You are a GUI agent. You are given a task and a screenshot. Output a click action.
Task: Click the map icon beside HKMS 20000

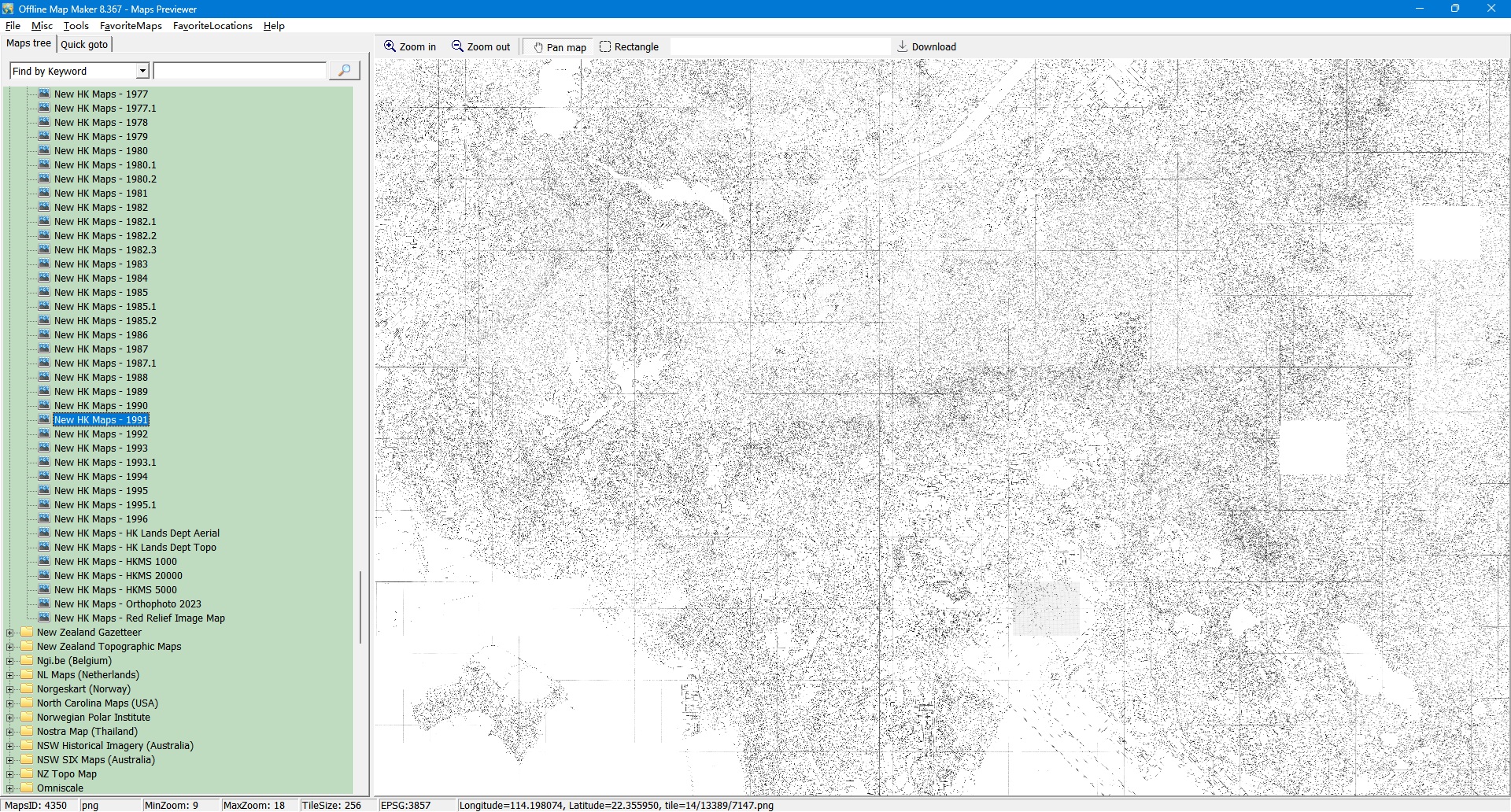point(45,575)
